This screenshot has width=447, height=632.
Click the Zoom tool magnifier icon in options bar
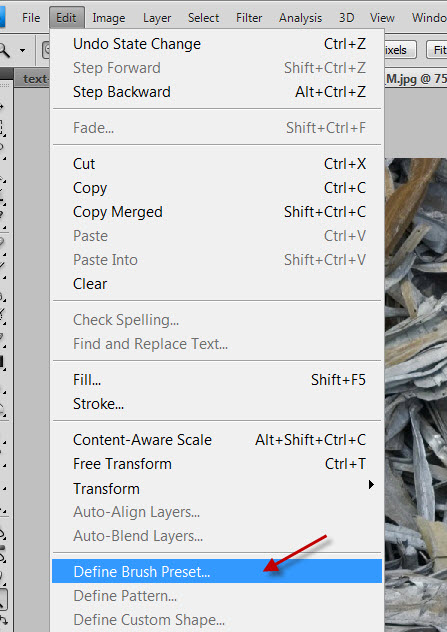(x=4, y=51)
